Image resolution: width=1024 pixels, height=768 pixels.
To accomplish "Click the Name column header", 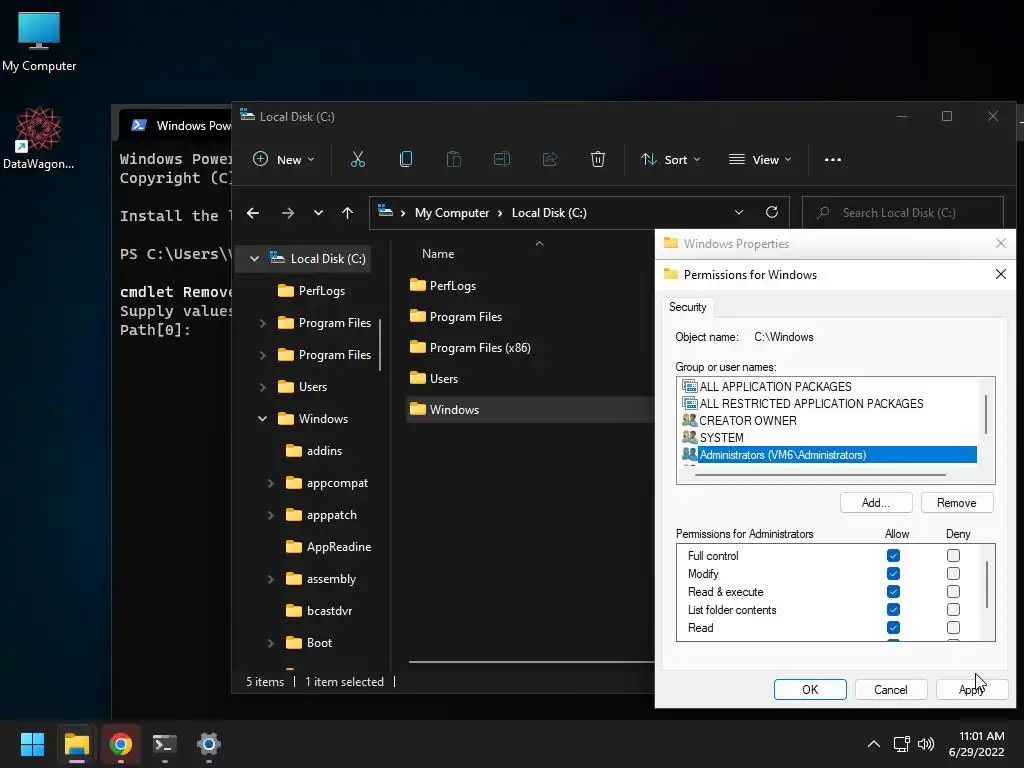I will coord(438,253).
